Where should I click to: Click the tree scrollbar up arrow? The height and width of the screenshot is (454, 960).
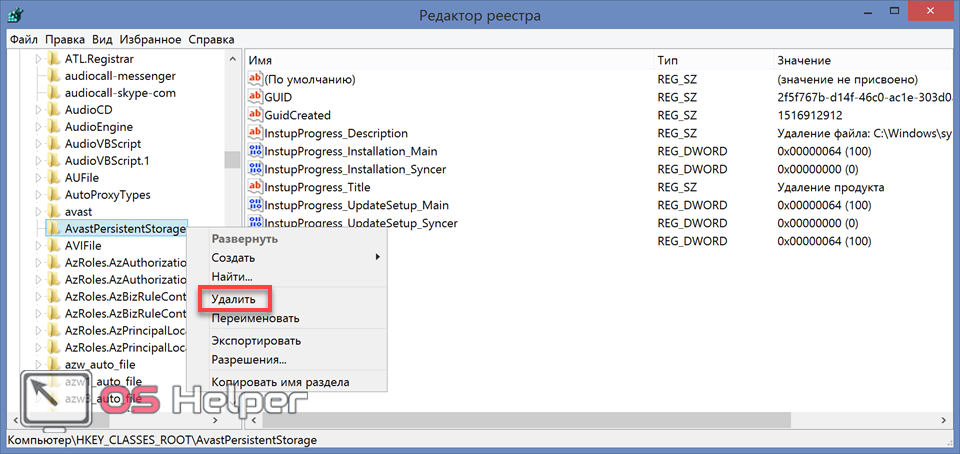coord(232,59)
